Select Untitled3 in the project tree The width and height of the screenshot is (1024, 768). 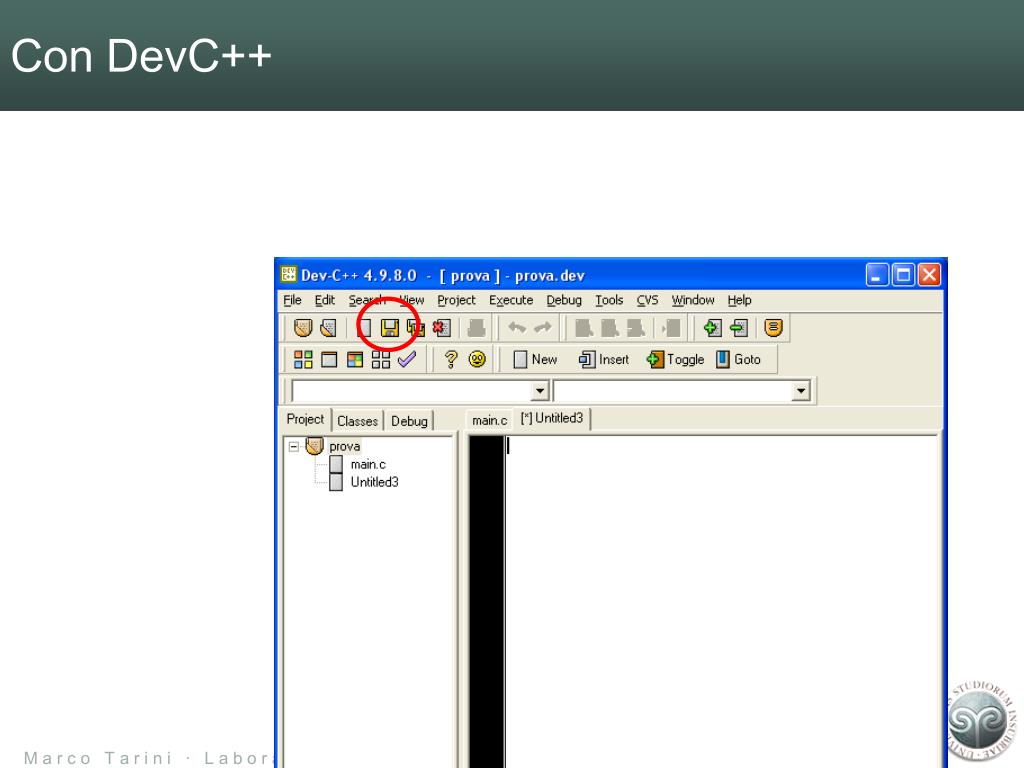point(374,482)
